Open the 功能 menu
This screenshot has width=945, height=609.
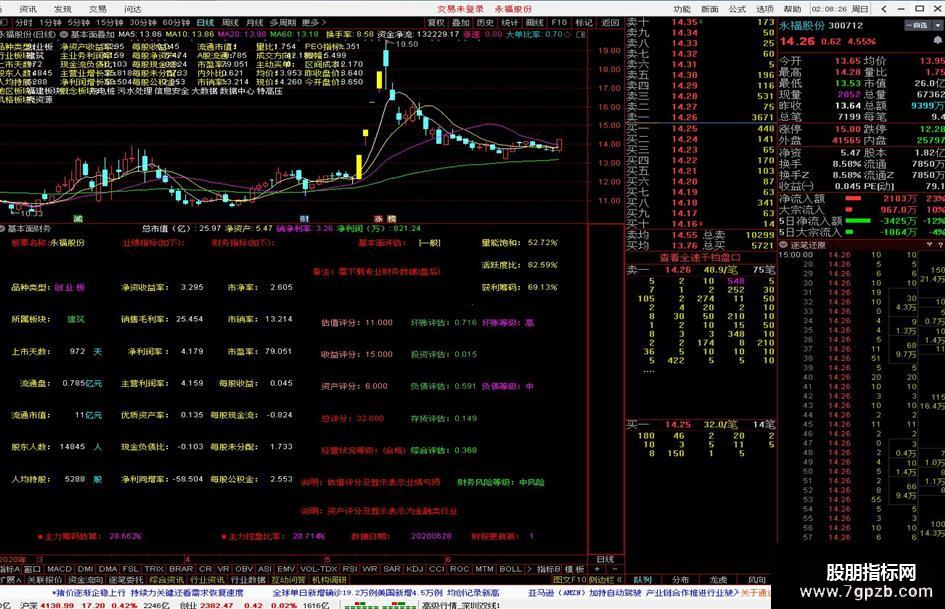[x=682, y=9]
